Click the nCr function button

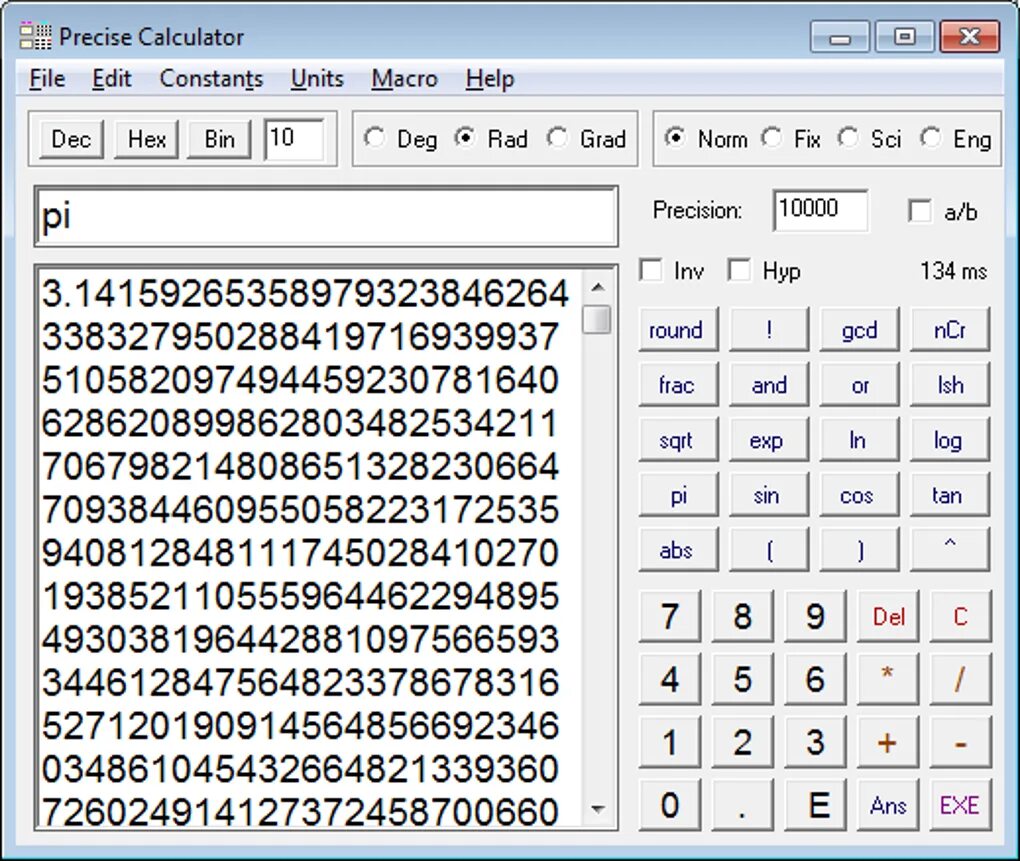[x=950, y=330]
